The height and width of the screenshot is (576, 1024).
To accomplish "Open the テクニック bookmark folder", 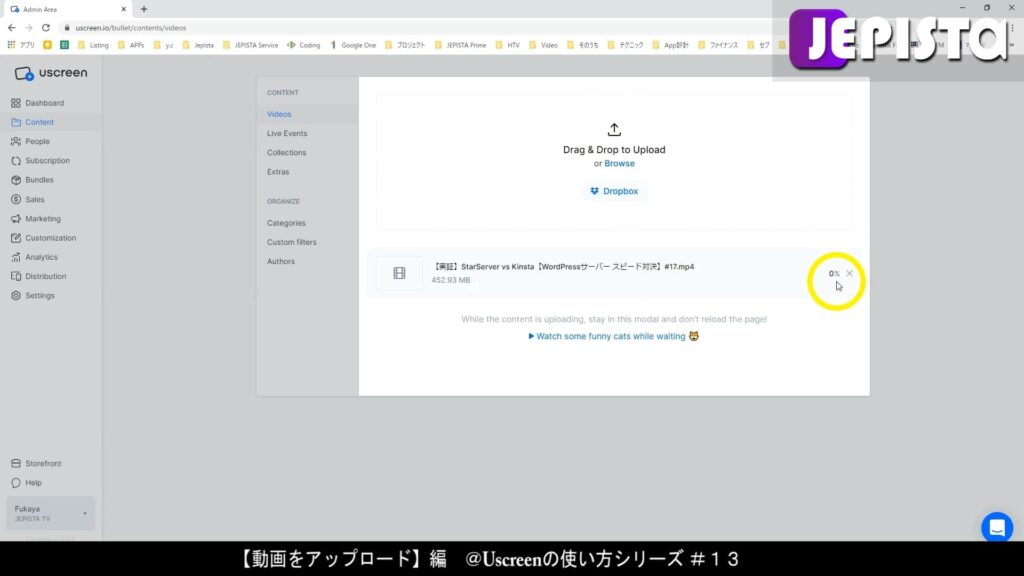I will click(x=626, y=45).
